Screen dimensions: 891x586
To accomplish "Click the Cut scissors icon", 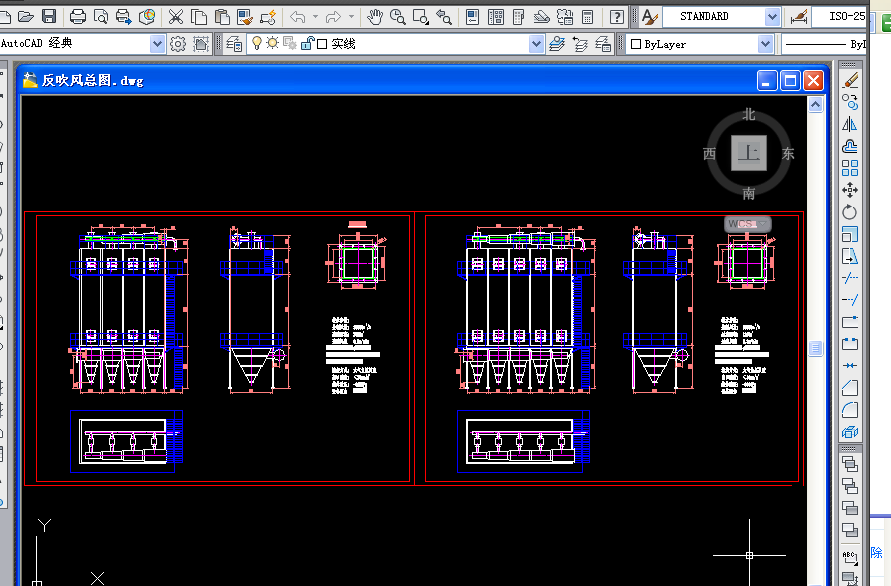I will tap(176, 16).
